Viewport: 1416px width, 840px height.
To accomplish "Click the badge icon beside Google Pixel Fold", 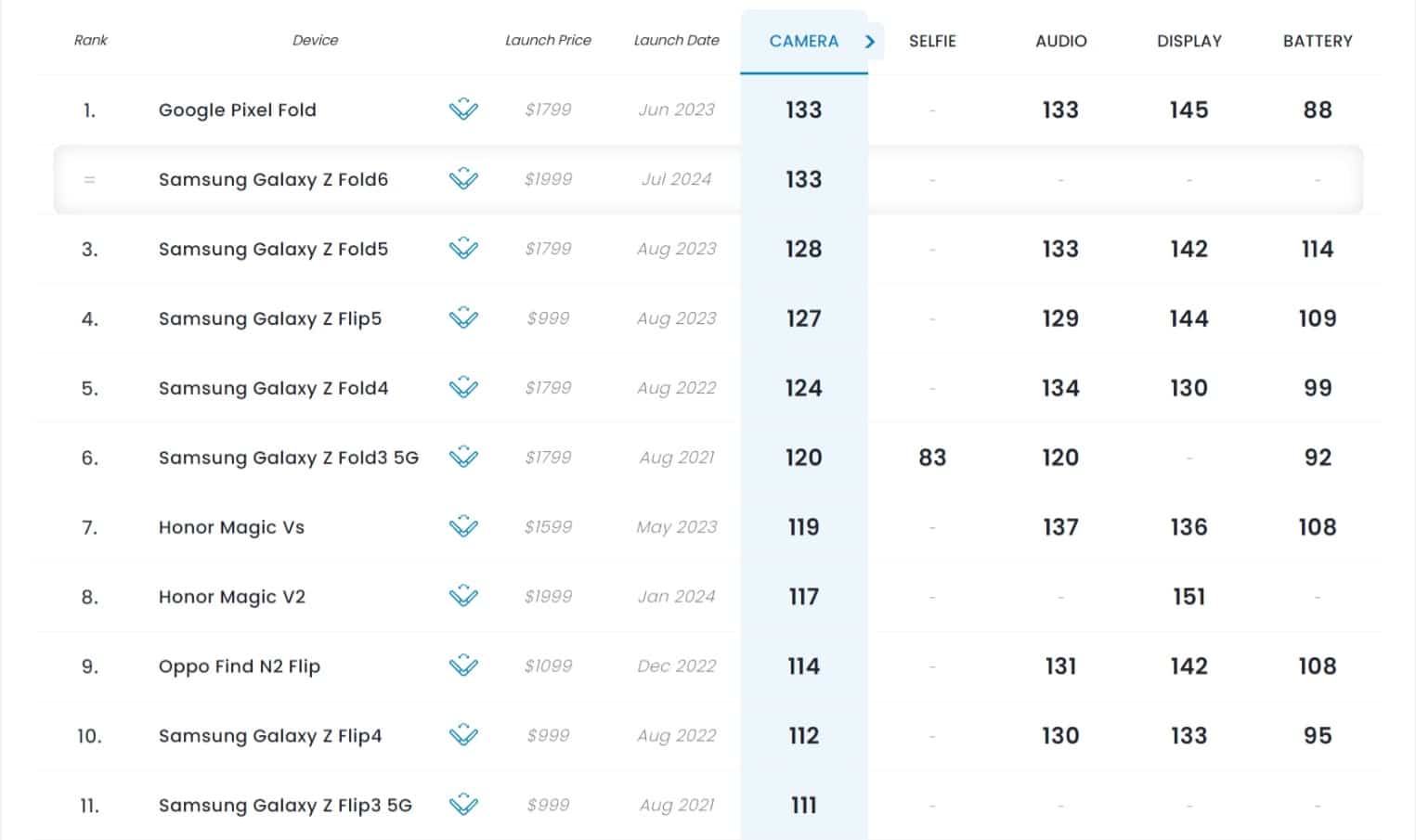I will pos(463,110).
